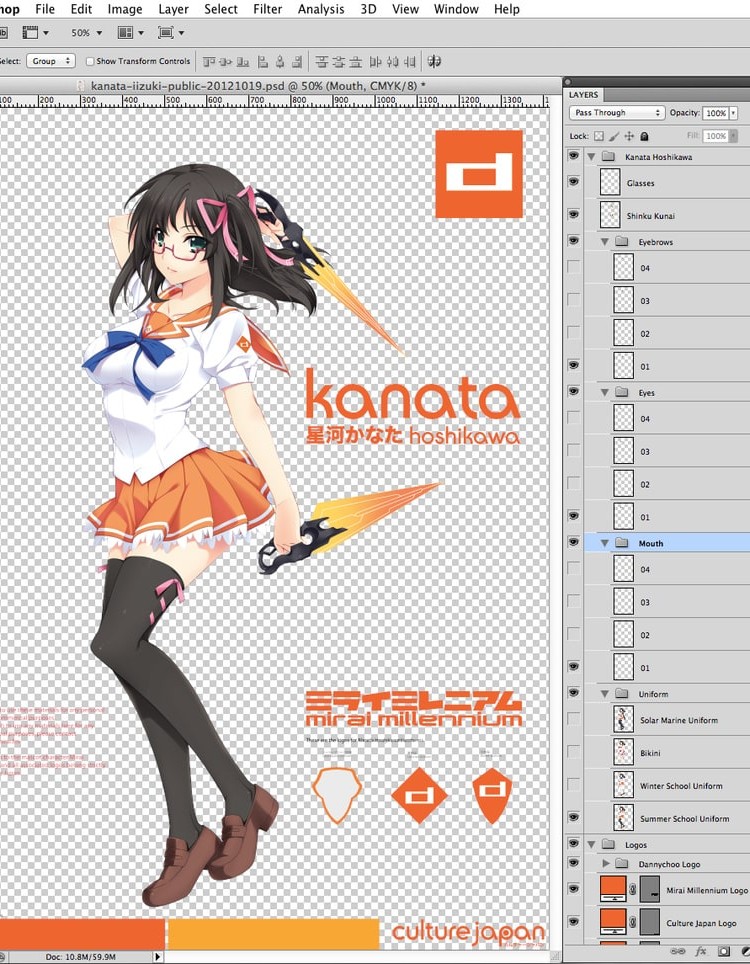Toggle Lock position icon
The width and height of the screenshot is (750, 964).
[x=629, y=136]
